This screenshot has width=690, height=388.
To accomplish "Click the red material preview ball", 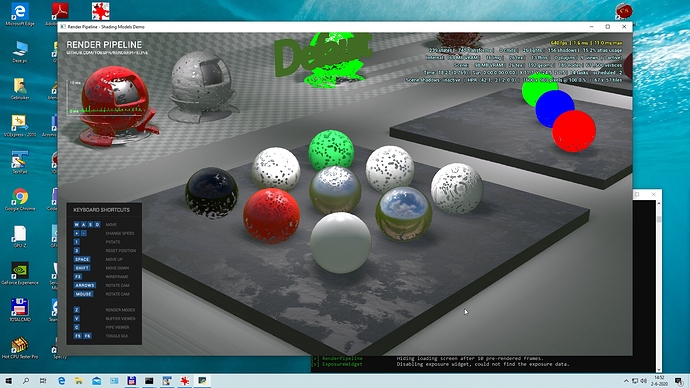I will click(x=117, y=106).
